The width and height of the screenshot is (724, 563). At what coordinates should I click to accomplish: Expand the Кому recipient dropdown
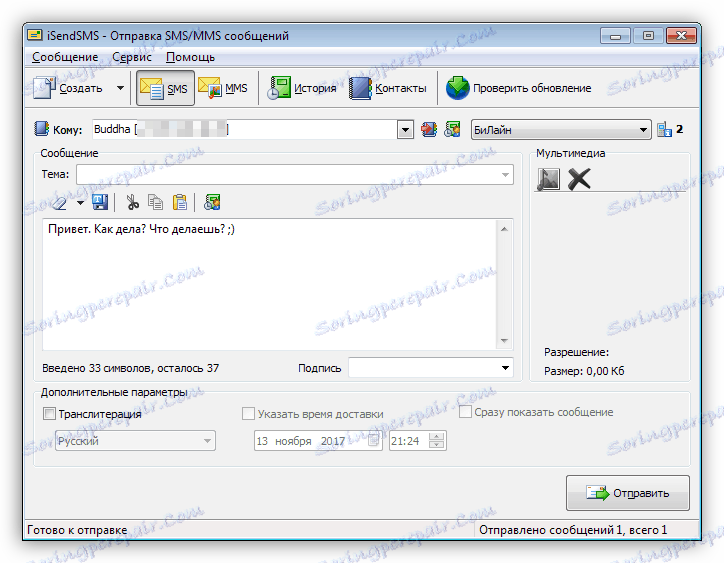coord(405,130)
